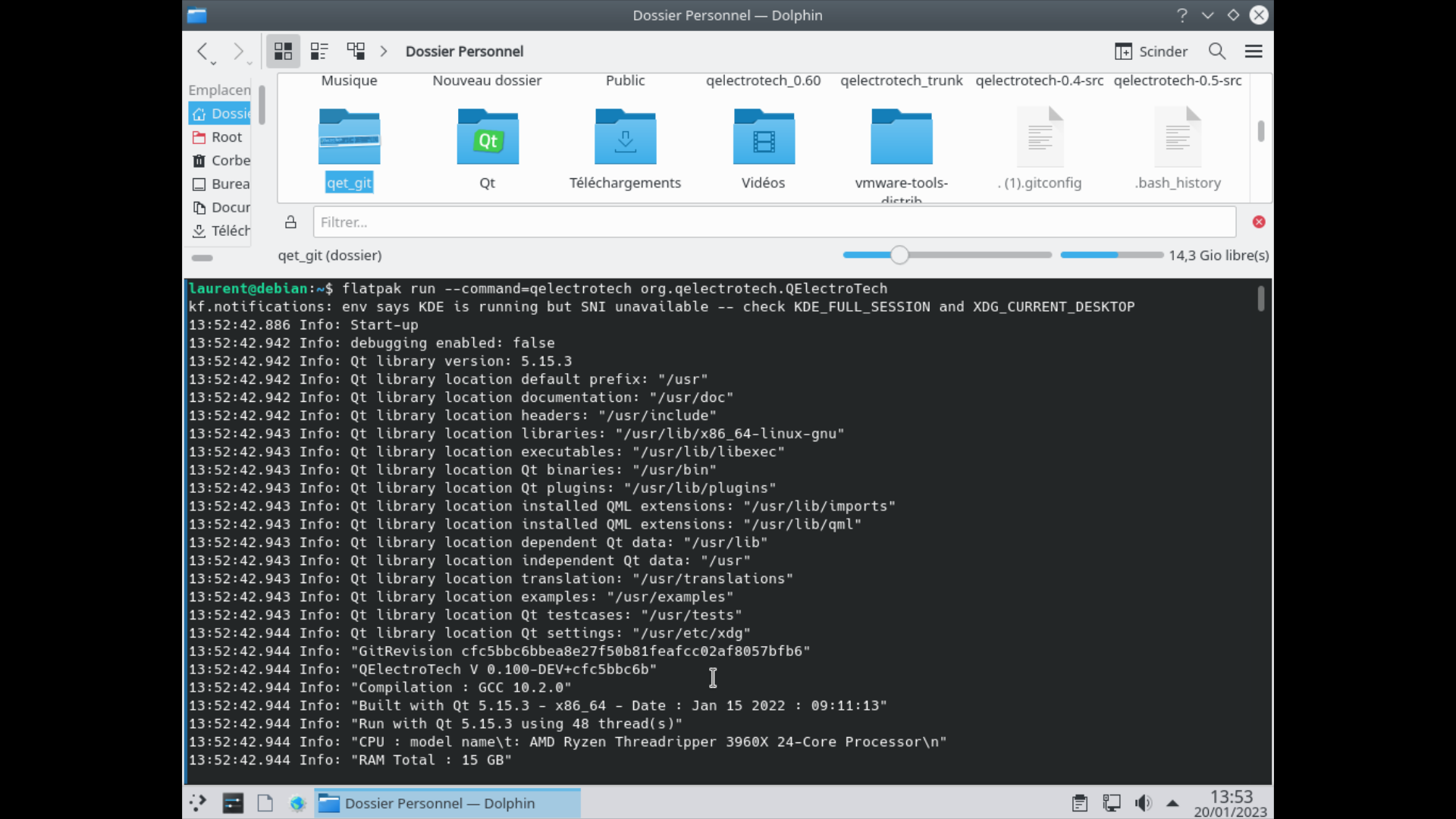The image size is (1456, 819).
Task: Go back with the back arrow
Action: point(202,51)
